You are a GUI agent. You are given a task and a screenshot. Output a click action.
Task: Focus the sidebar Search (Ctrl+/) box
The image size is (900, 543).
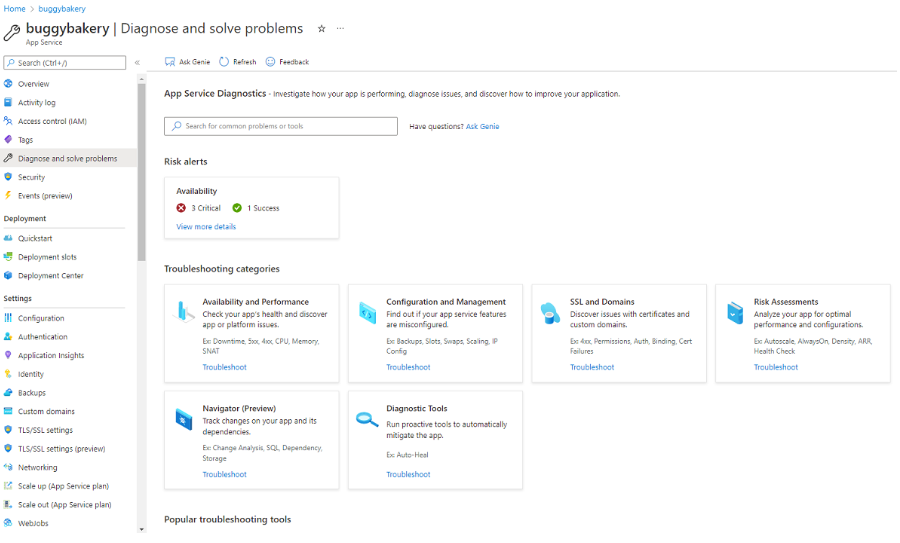click(65, 63)
